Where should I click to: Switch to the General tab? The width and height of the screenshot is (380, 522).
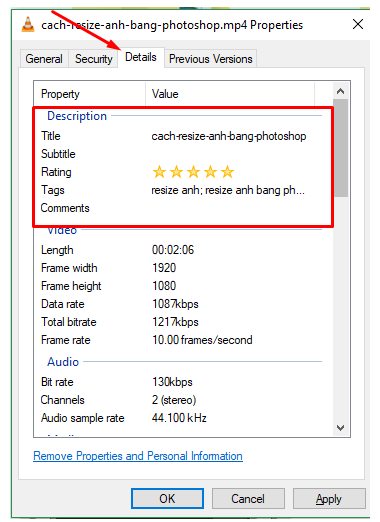point(44,59)
